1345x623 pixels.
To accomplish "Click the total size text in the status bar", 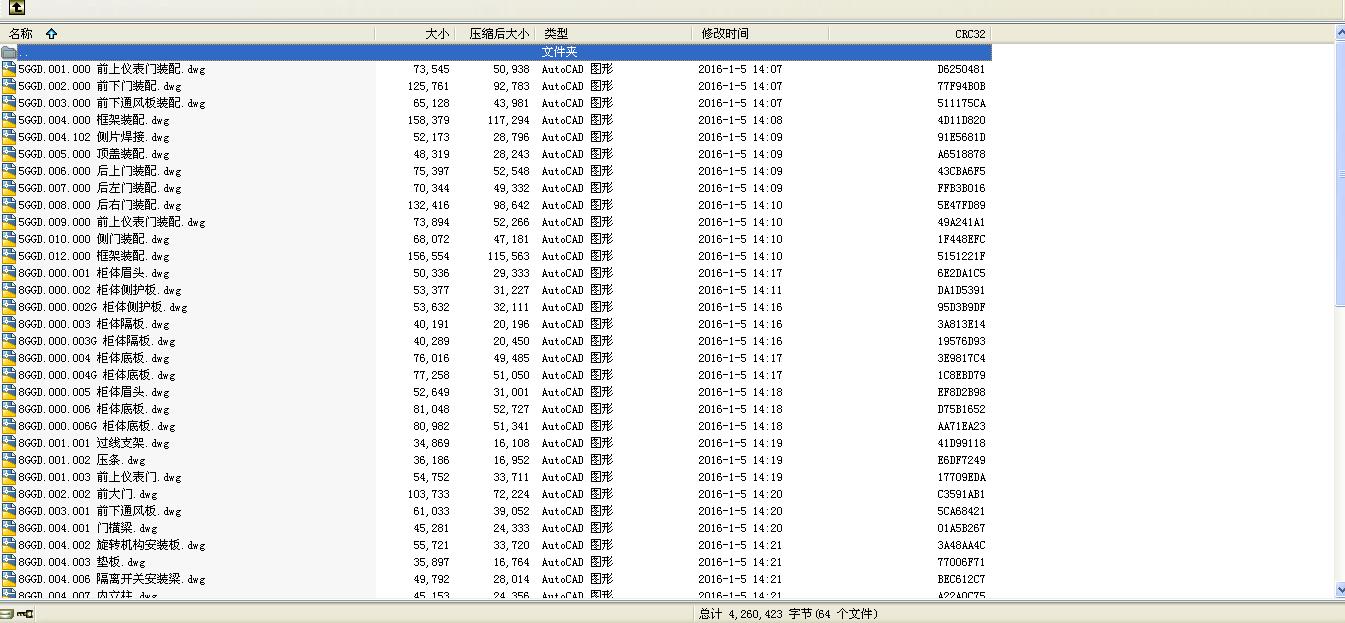I will click(x=788, y=614).
